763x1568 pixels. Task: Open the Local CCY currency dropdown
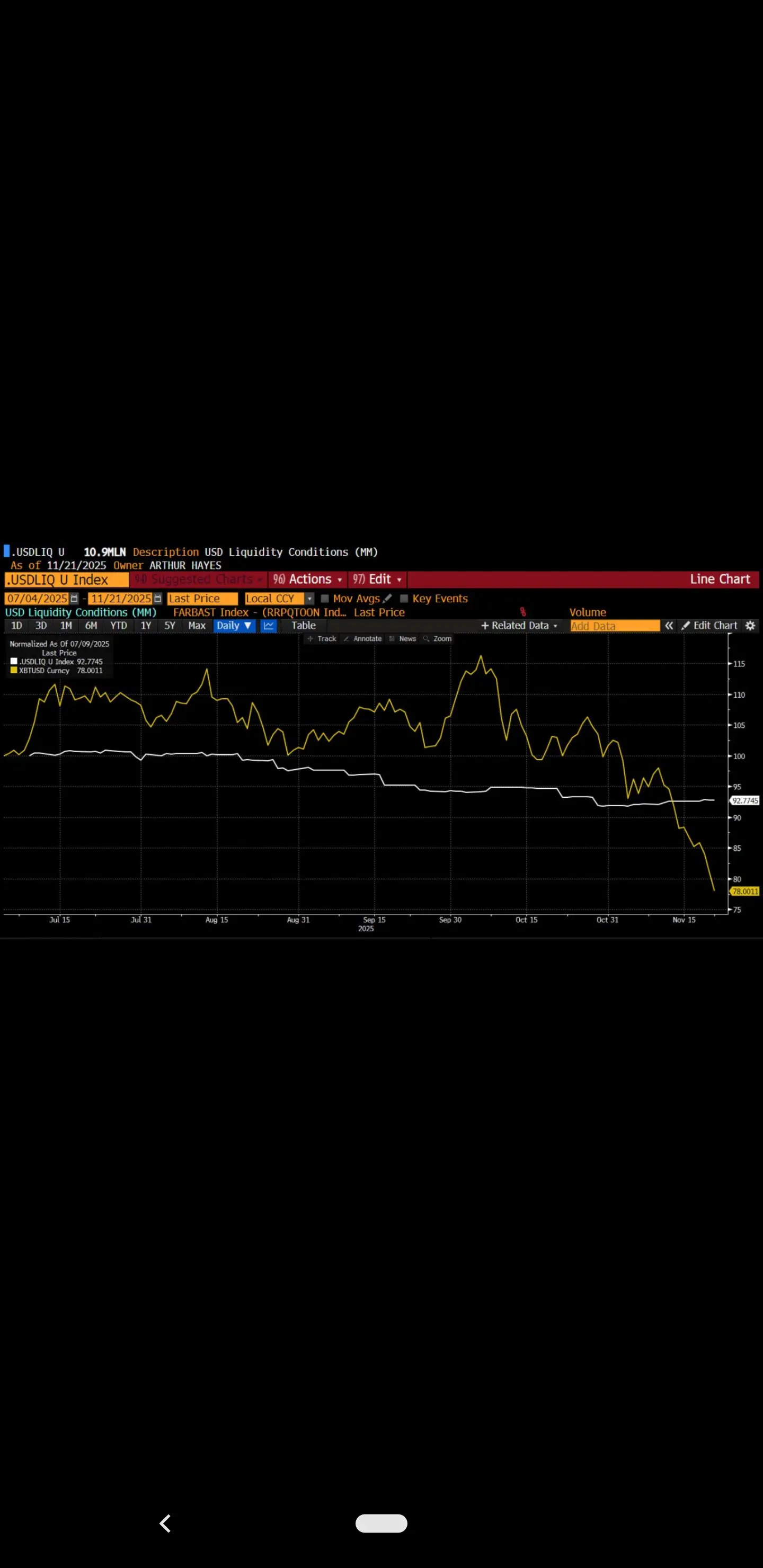tap(279, 599)
